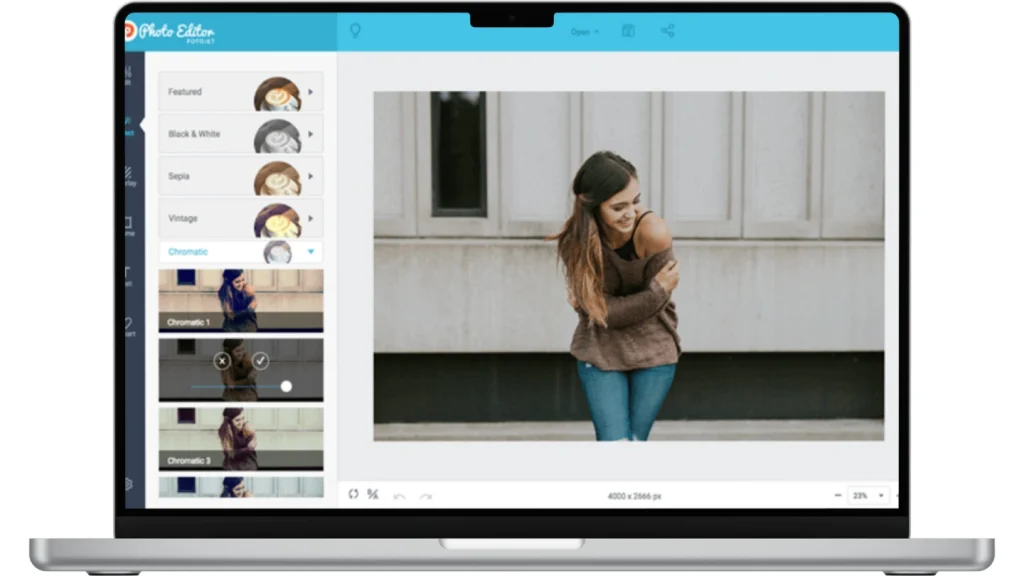Click the Share icon in top bar
The image size is (1024, 576).
(x=667, y=31)
